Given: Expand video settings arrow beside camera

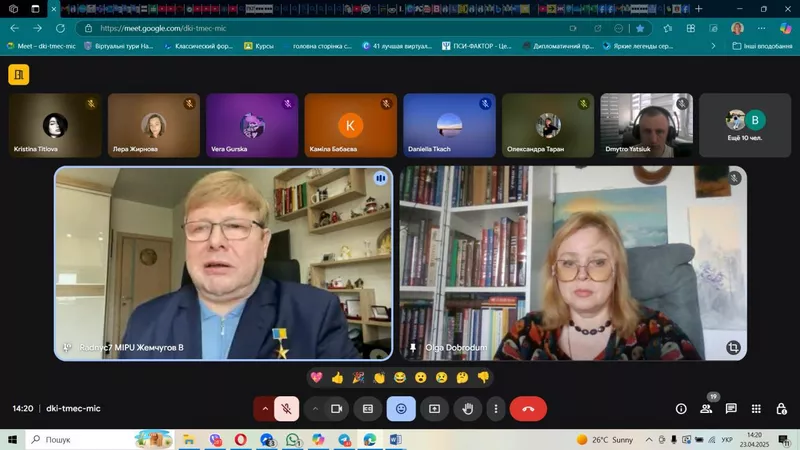Looking at the screenshot, I should pyautogui.click(x=315, y=409).
